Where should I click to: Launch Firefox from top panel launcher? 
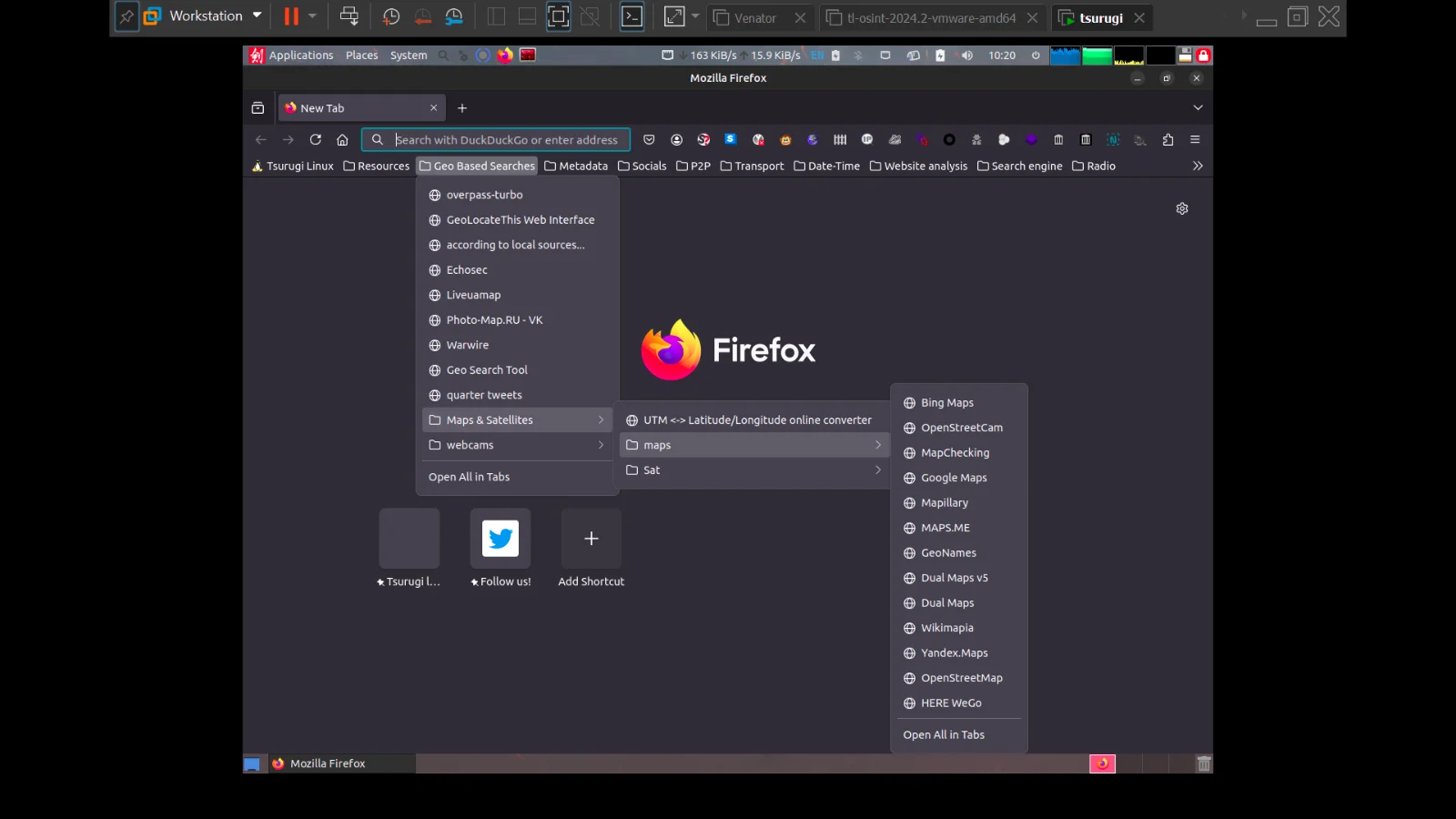505,56
